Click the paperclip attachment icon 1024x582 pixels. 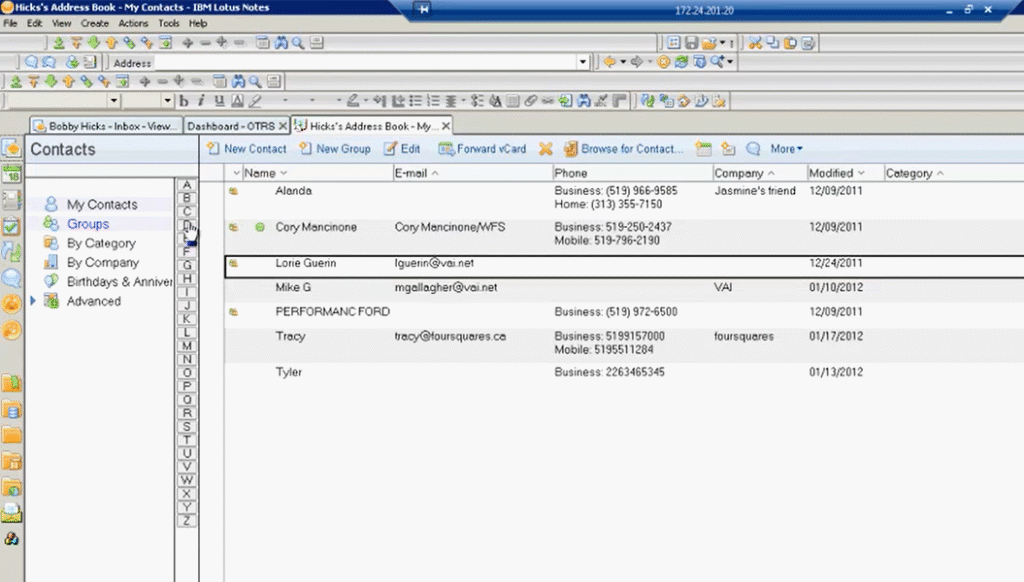530,101
